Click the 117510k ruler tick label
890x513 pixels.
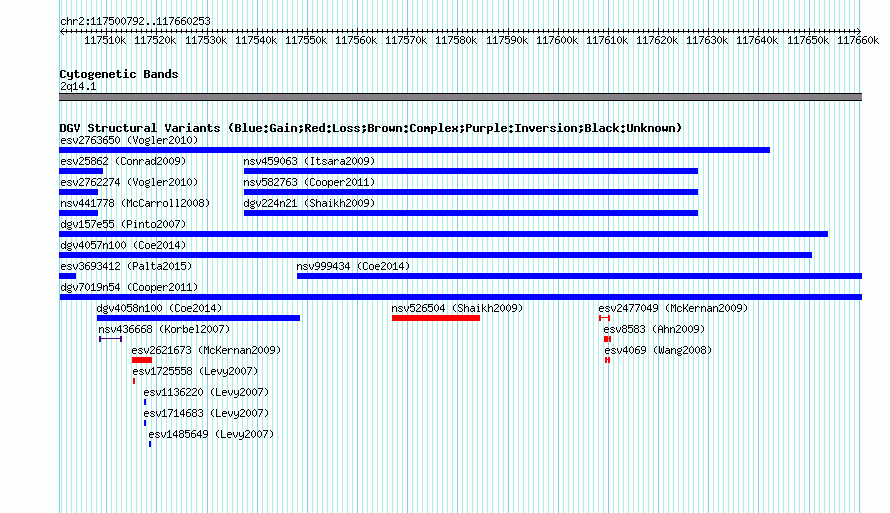(105, 41)
